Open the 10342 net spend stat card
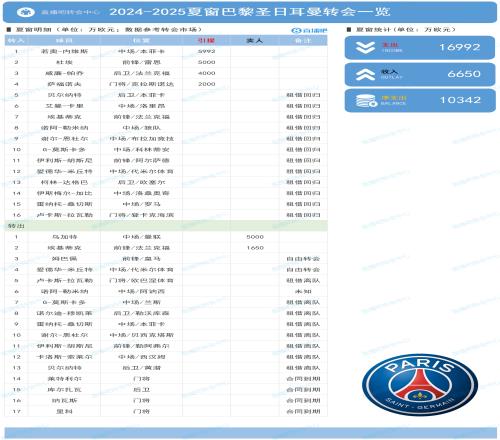The image size is (500, 440). (420, 100)
